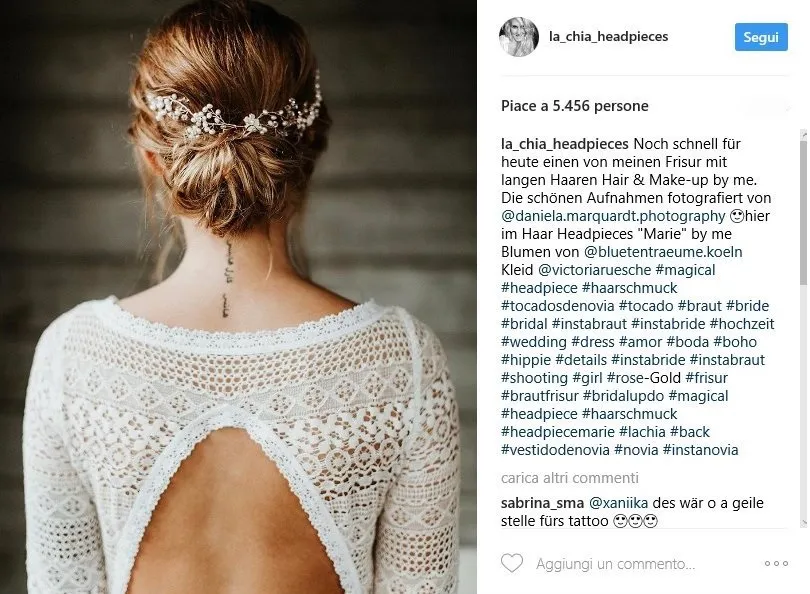Viewport: 810px width, 594px height.
Task: Open the @daniela.marquardt.photography mention
Action: pyautogui.click(x=613, y=216)
